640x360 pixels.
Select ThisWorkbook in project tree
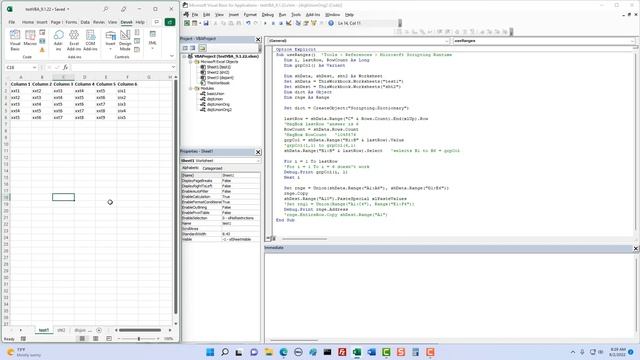click(x=218, y=83)
